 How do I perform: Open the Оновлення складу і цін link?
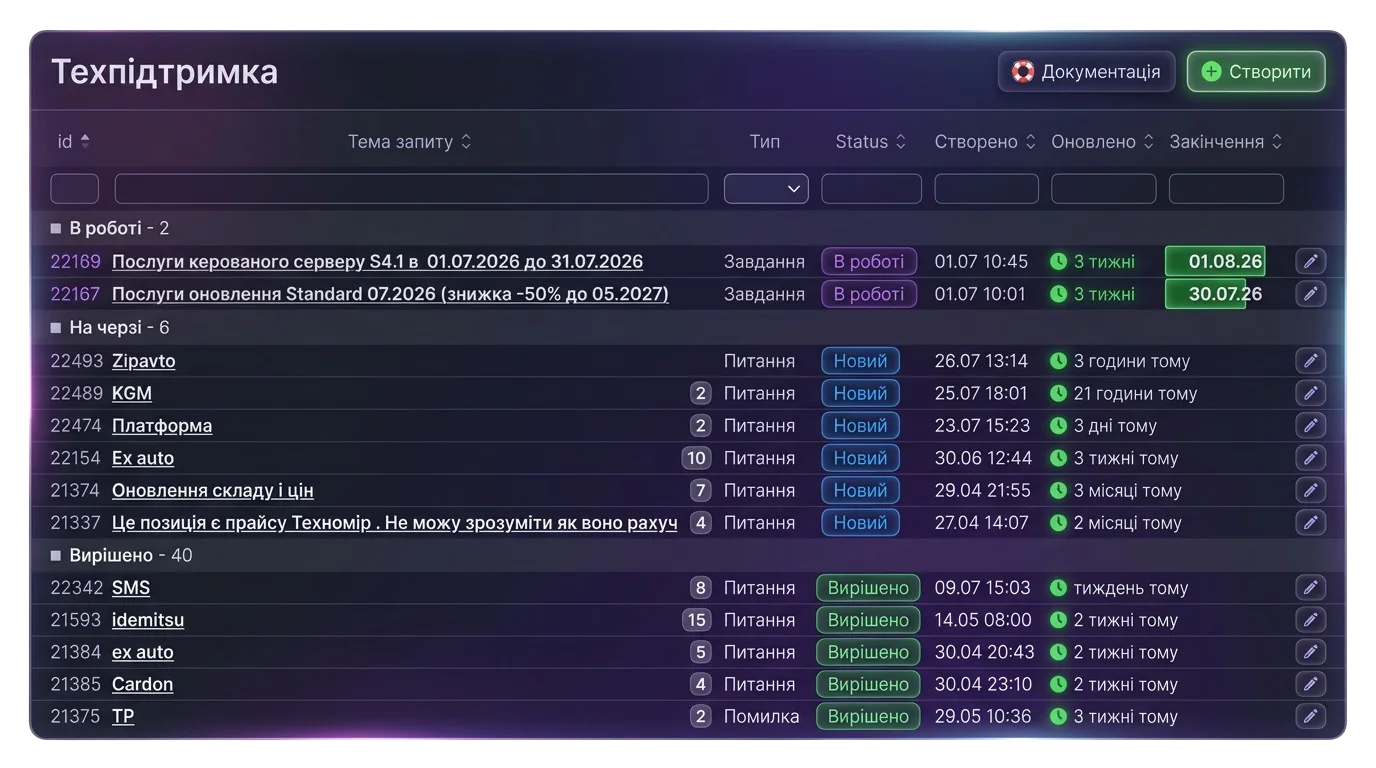[213, 490]
